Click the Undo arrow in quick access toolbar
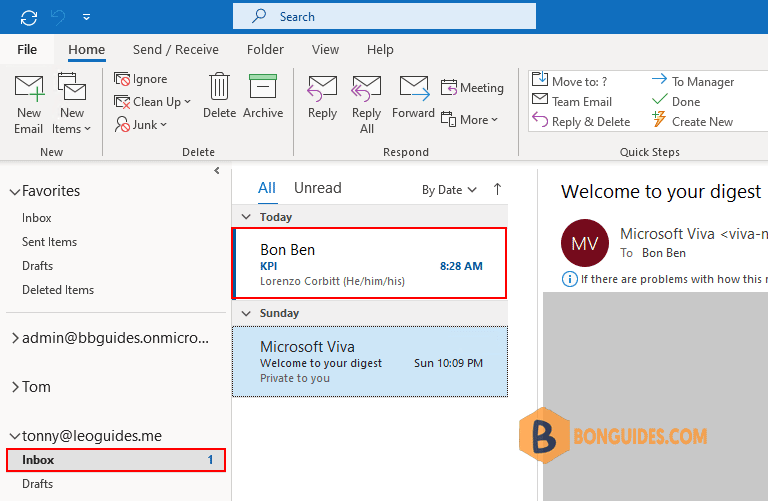Image resolution: width=768 pixels, height=501 pixels. [x=58, y=18]
